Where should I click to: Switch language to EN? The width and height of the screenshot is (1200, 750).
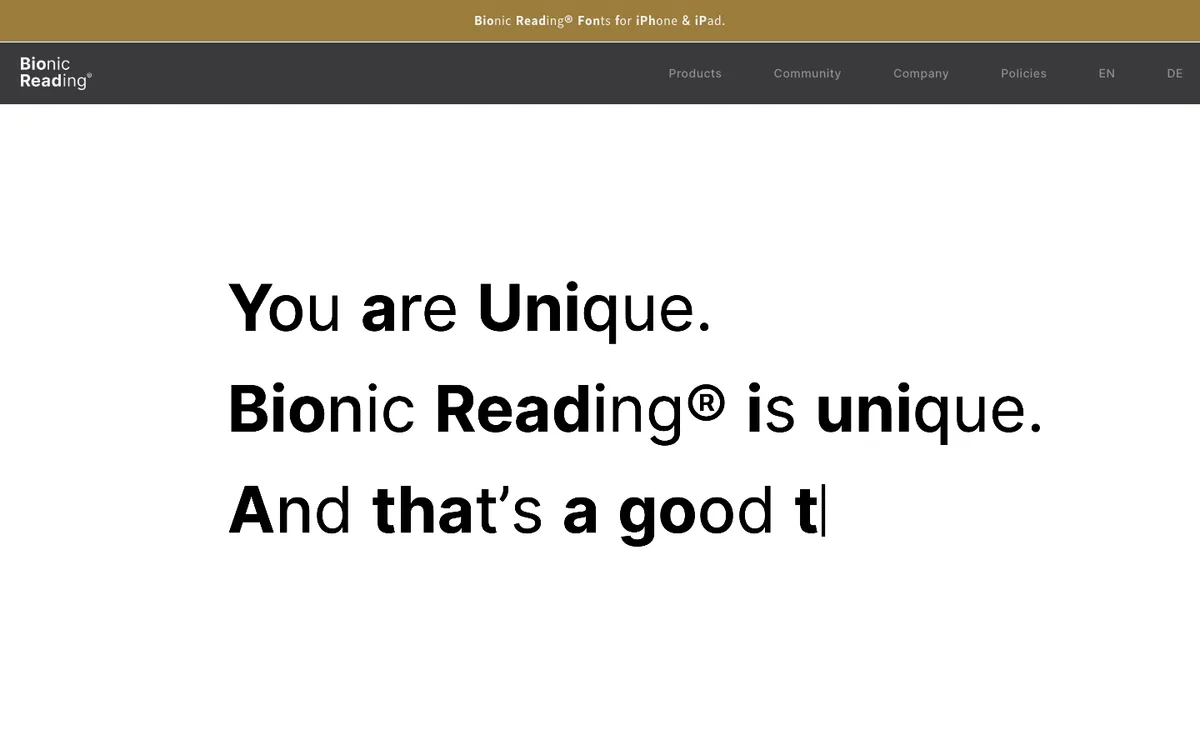click(x=1107, y=73)
